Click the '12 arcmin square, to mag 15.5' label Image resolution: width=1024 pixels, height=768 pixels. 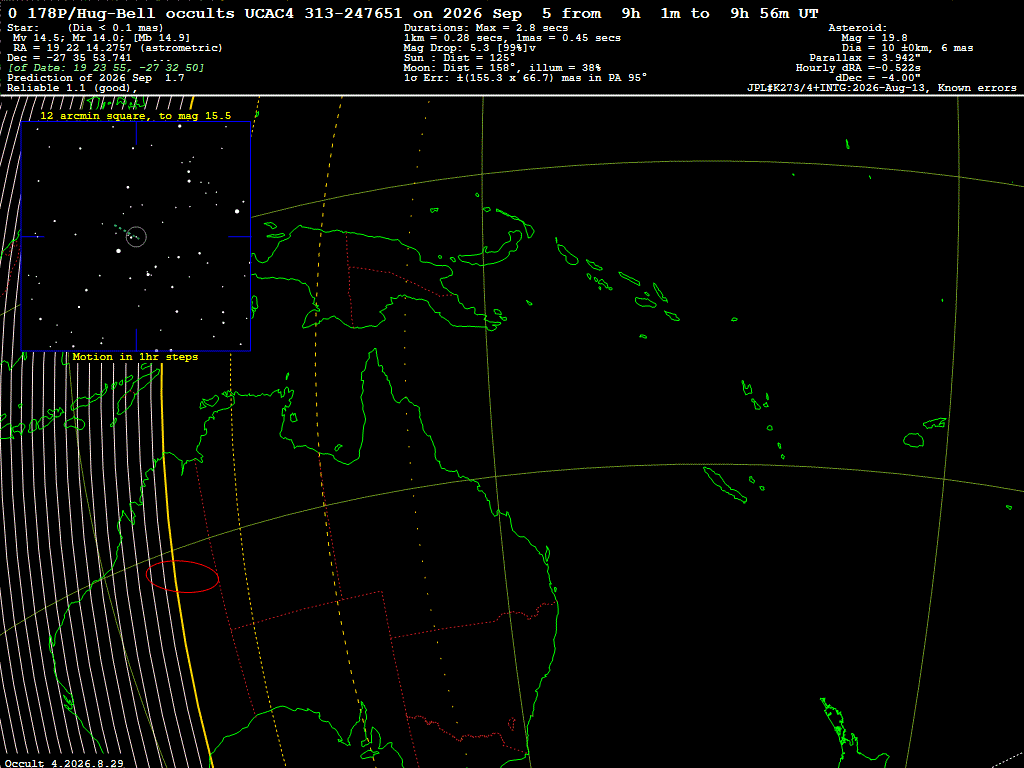tap(136, 116)
